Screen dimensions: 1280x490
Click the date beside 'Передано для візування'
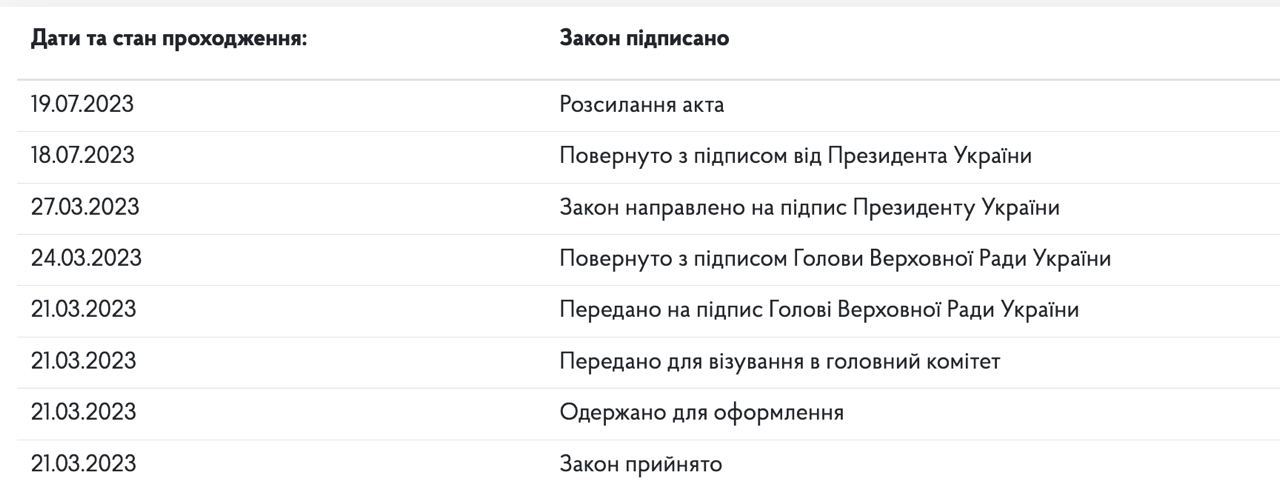click(84, 361)
